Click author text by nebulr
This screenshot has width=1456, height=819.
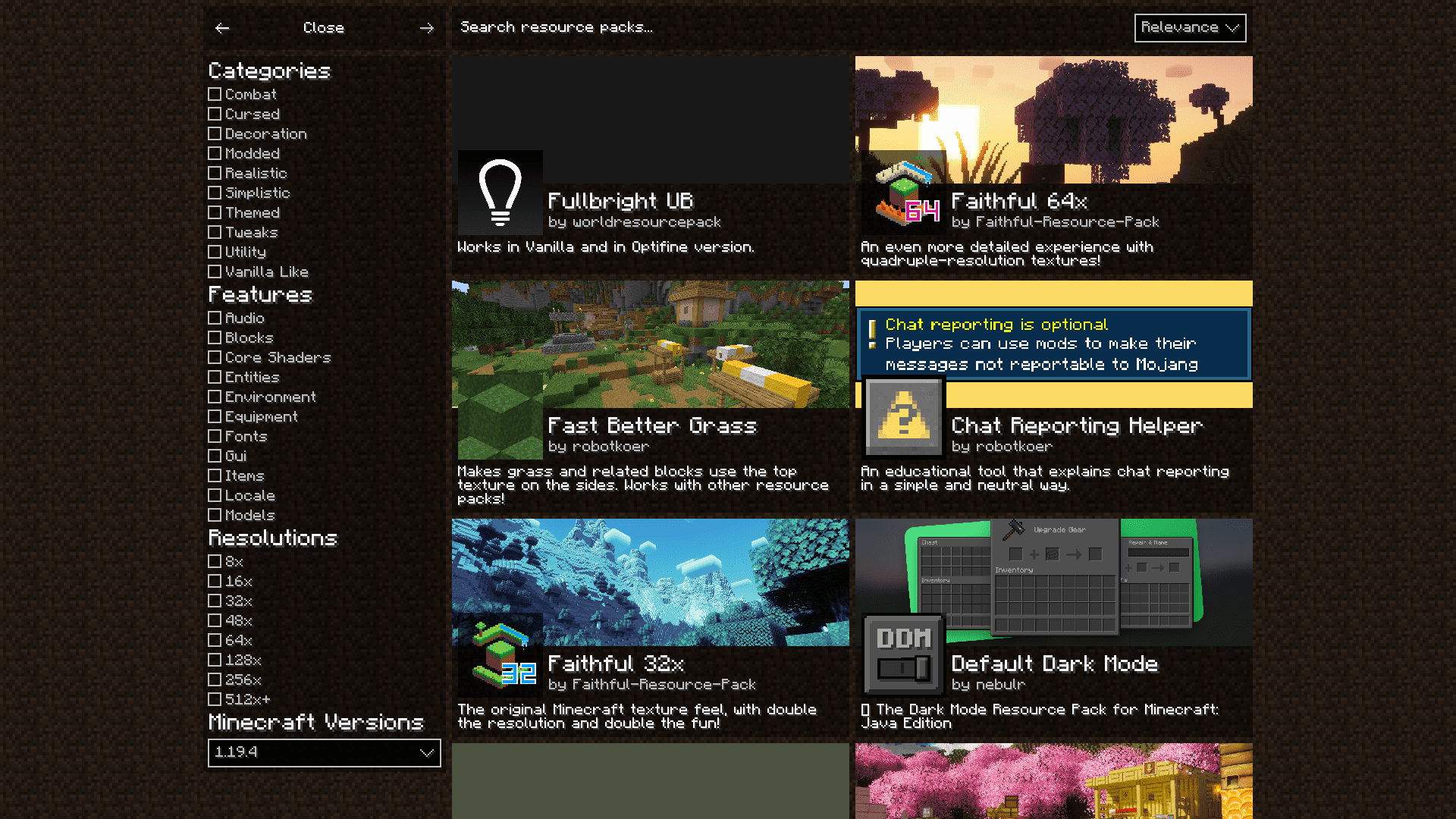[989, 685]
